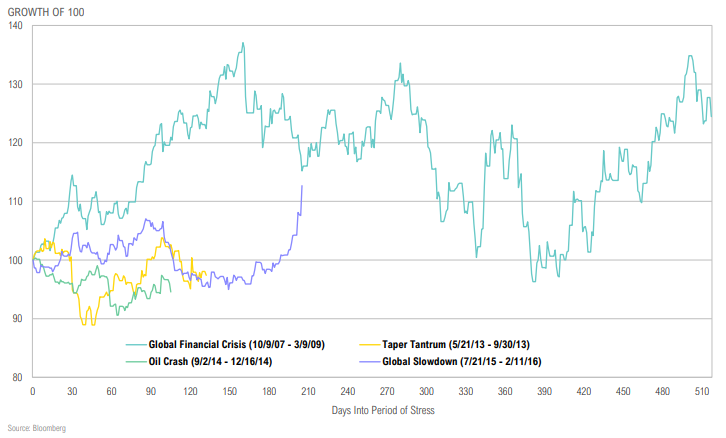Click the 510 x-axis tick label
726x438 pixels.
click(x=702, y=392)
